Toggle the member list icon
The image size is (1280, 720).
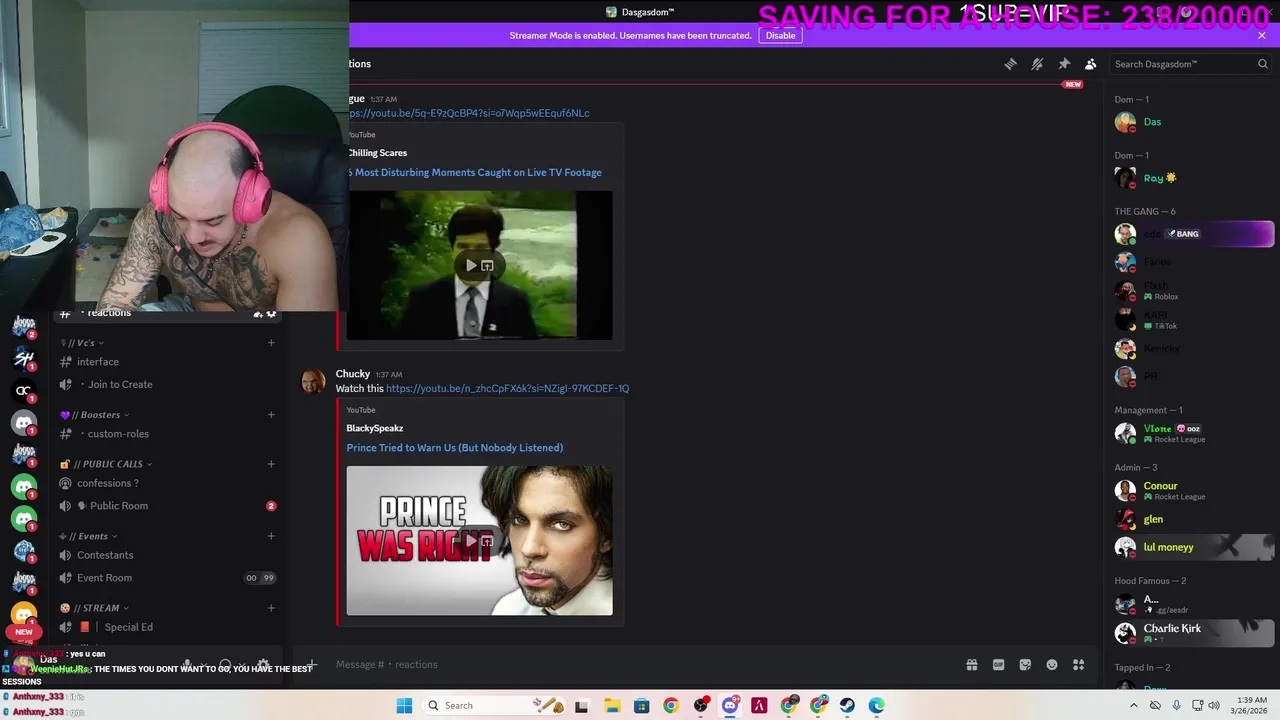tap(1091, 64)
